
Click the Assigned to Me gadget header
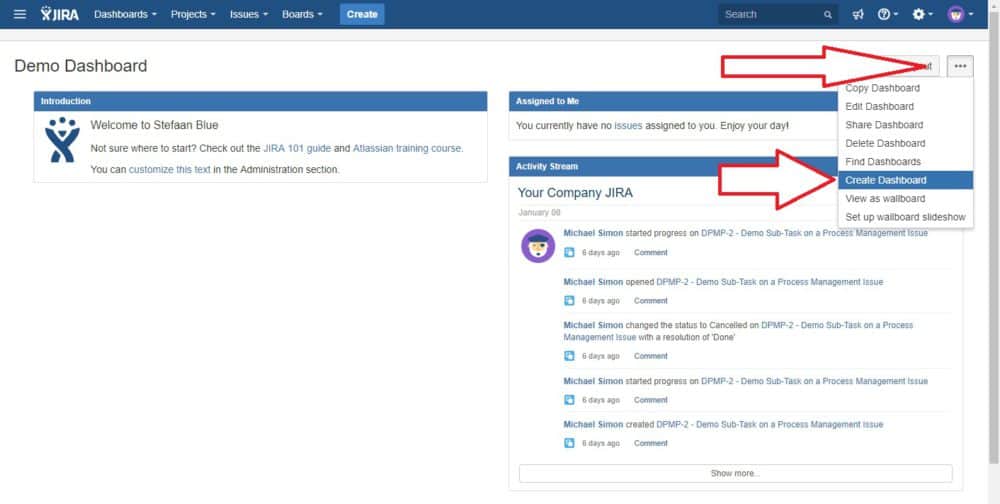click(673, 101)
